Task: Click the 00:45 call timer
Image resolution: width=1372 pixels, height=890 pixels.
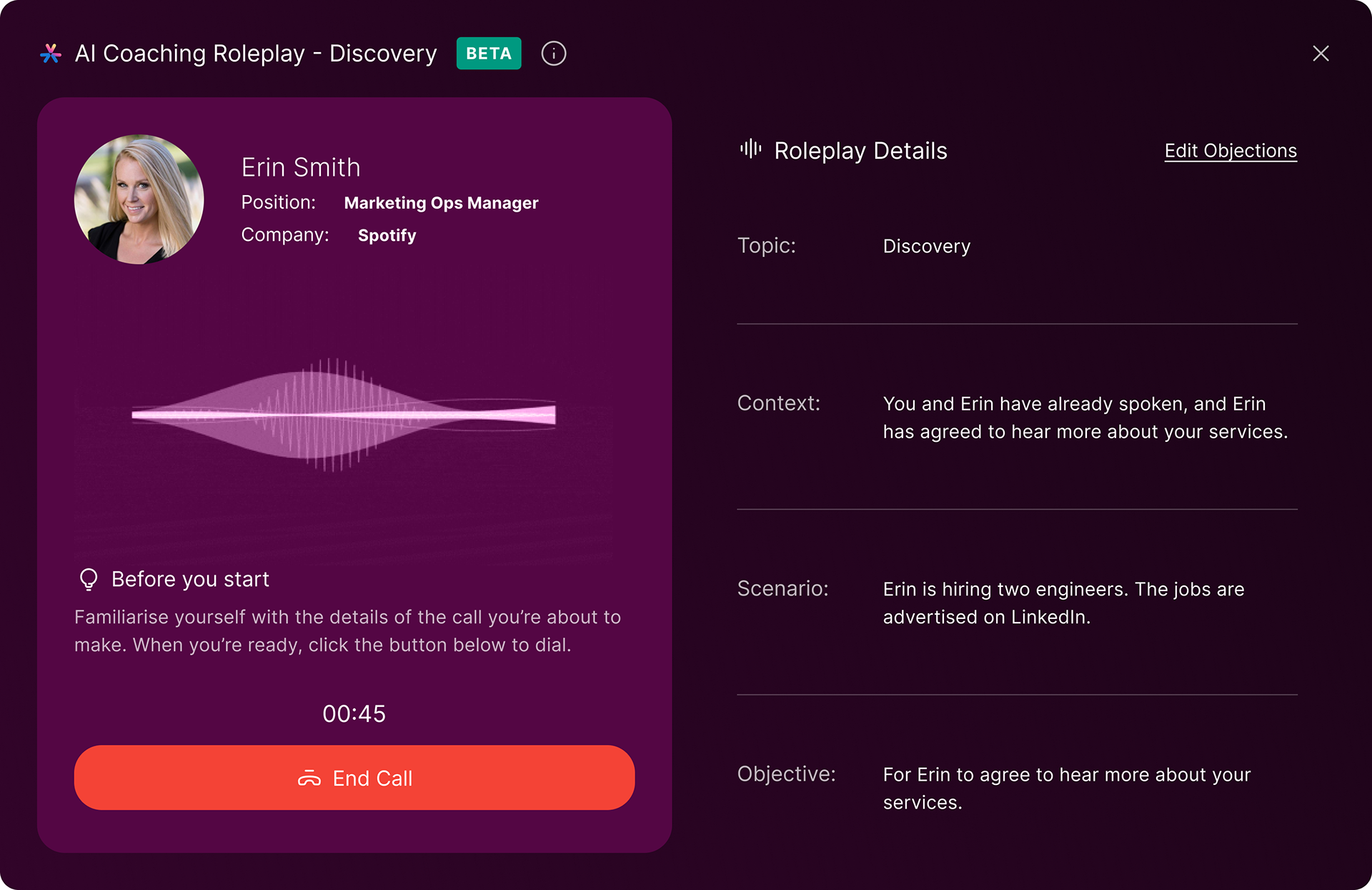Action: 354,713
